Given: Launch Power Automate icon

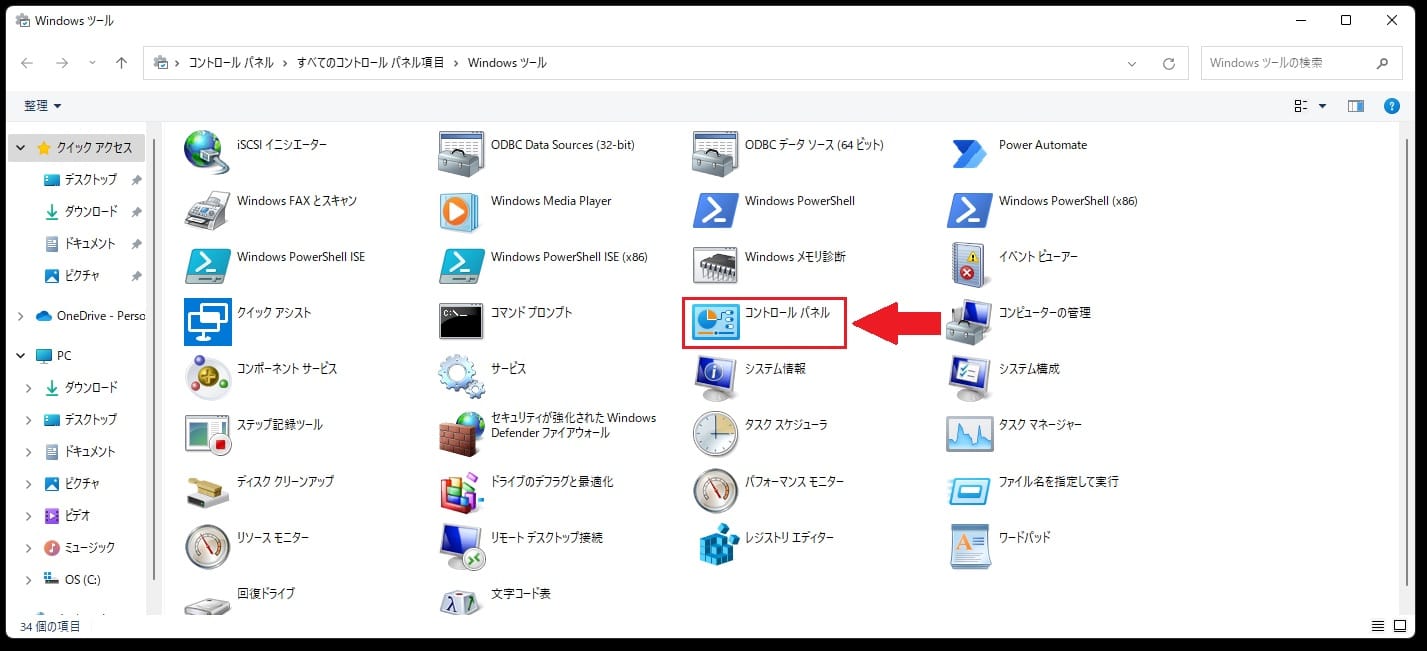Looking at the screenshot, I should coord(969,153).
